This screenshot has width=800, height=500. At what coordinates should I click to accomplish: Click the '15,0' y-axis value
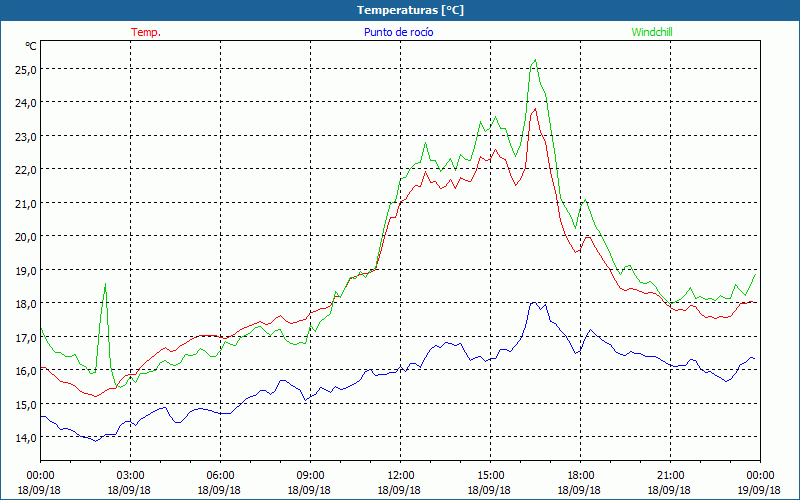pos(27,404)
